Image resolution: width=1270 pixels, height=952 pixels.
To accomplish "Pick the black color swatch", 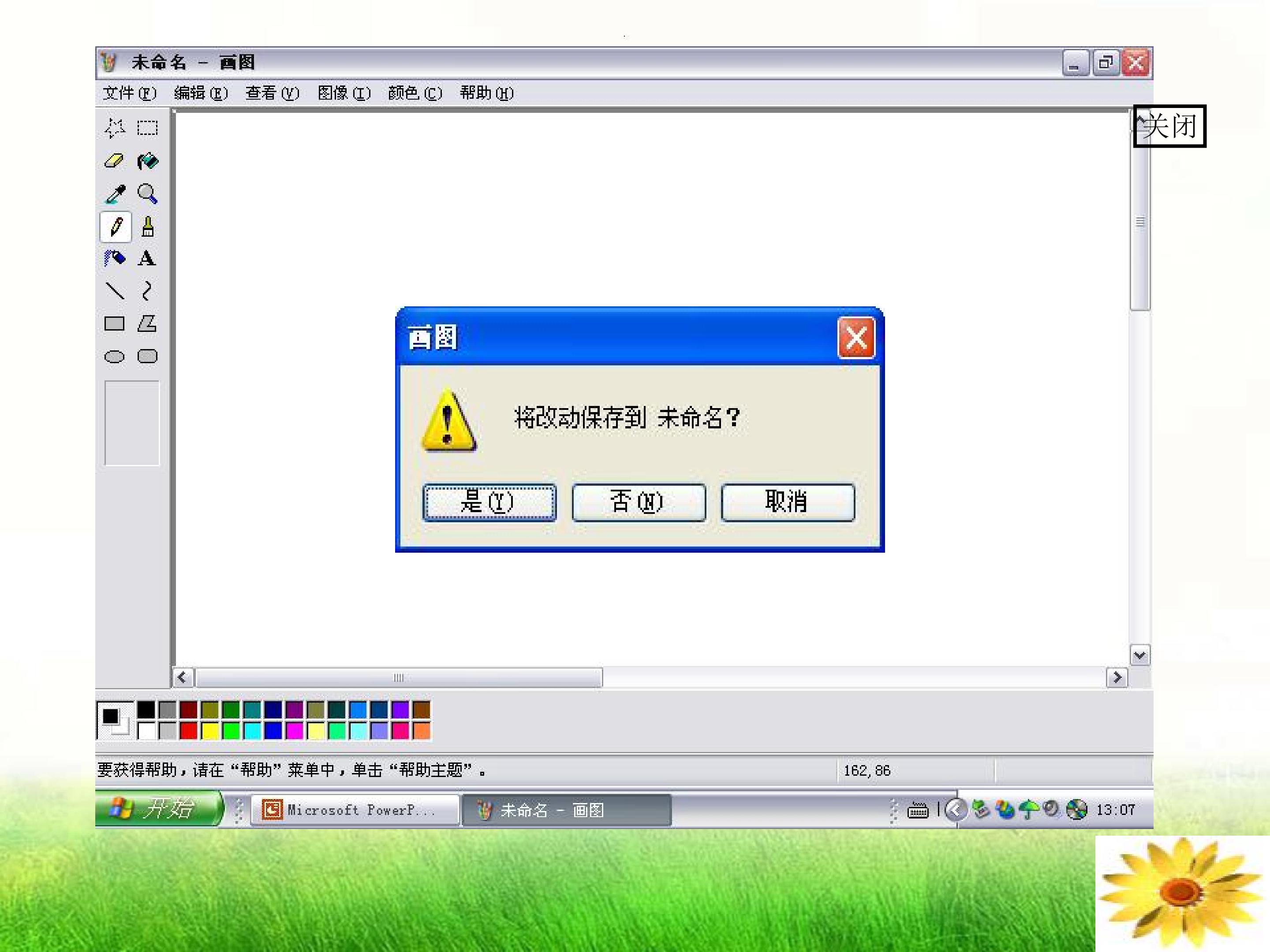I will [x=146, y=710].
